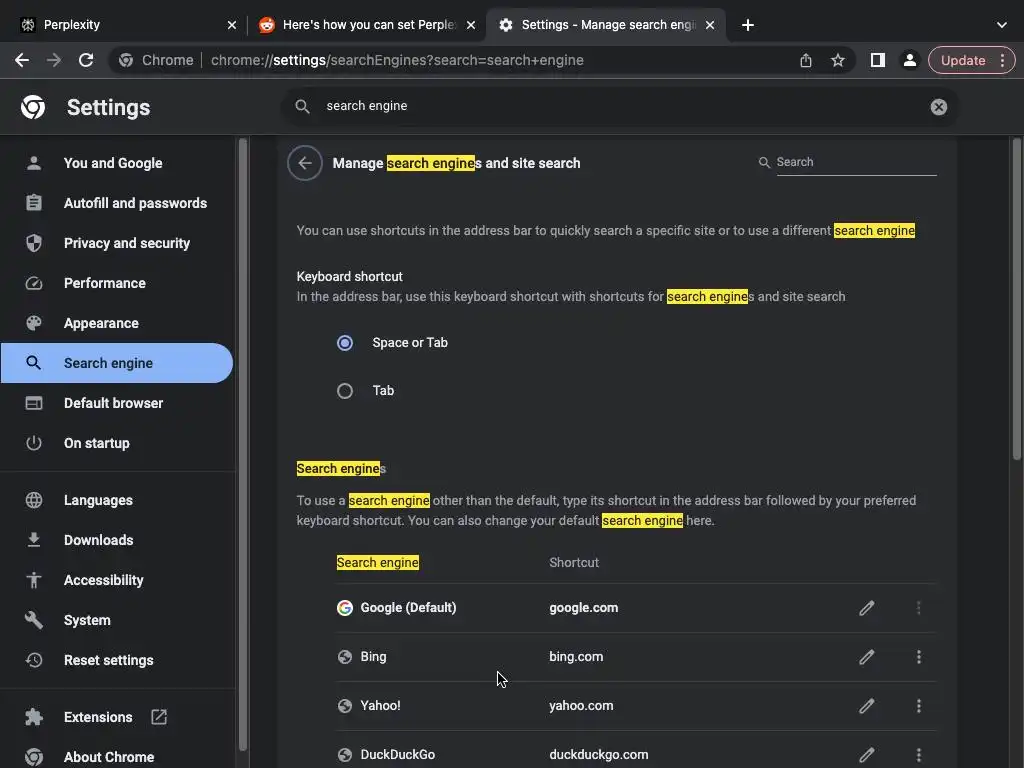1024x768 pixels.
Task: Click in the settings search box
Action: tap(620, 106)
